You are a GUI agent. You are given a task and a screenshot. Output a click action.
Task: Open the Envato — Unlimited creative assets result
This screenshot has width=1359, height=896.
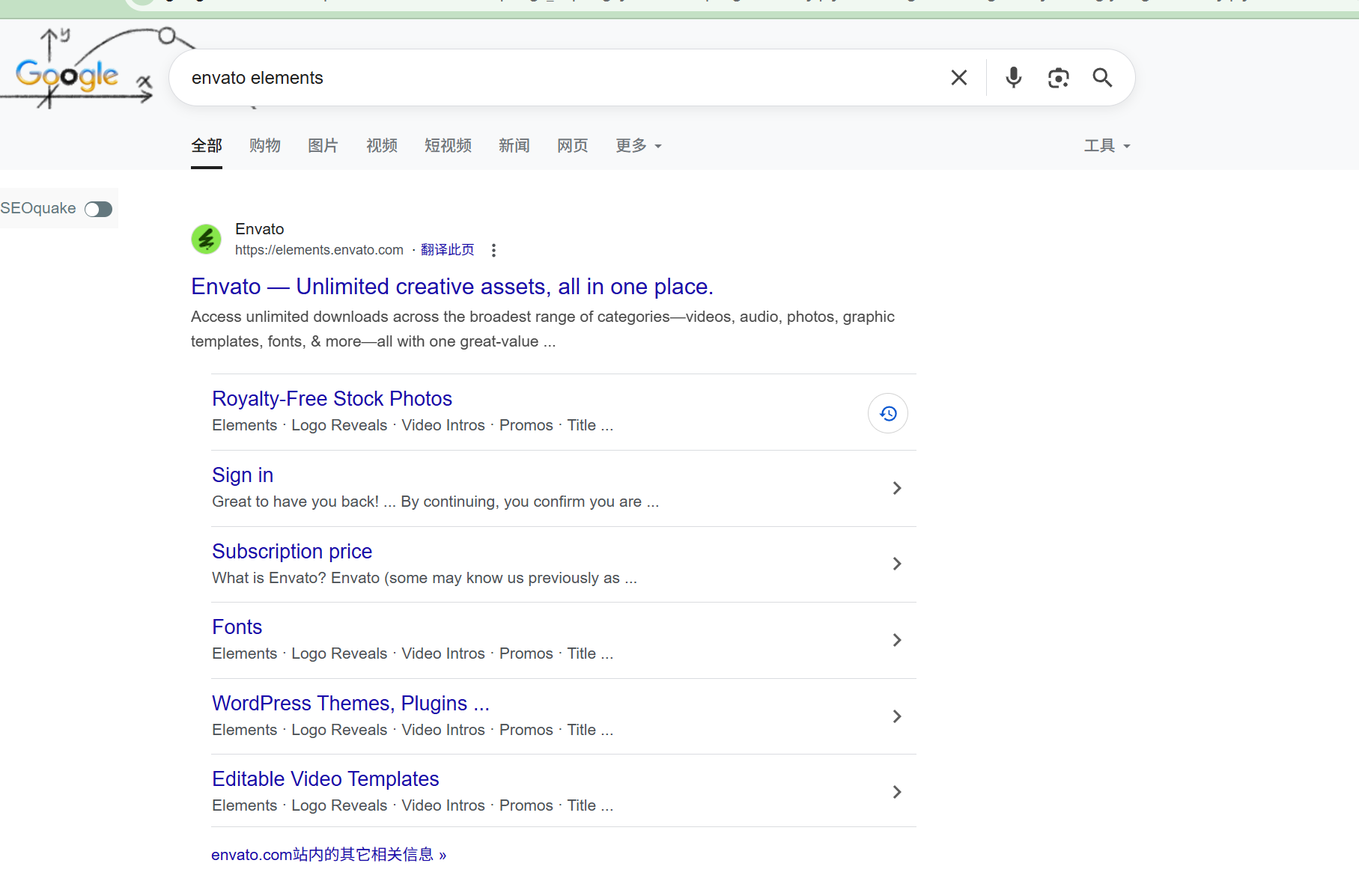click(x=452, y=287)
